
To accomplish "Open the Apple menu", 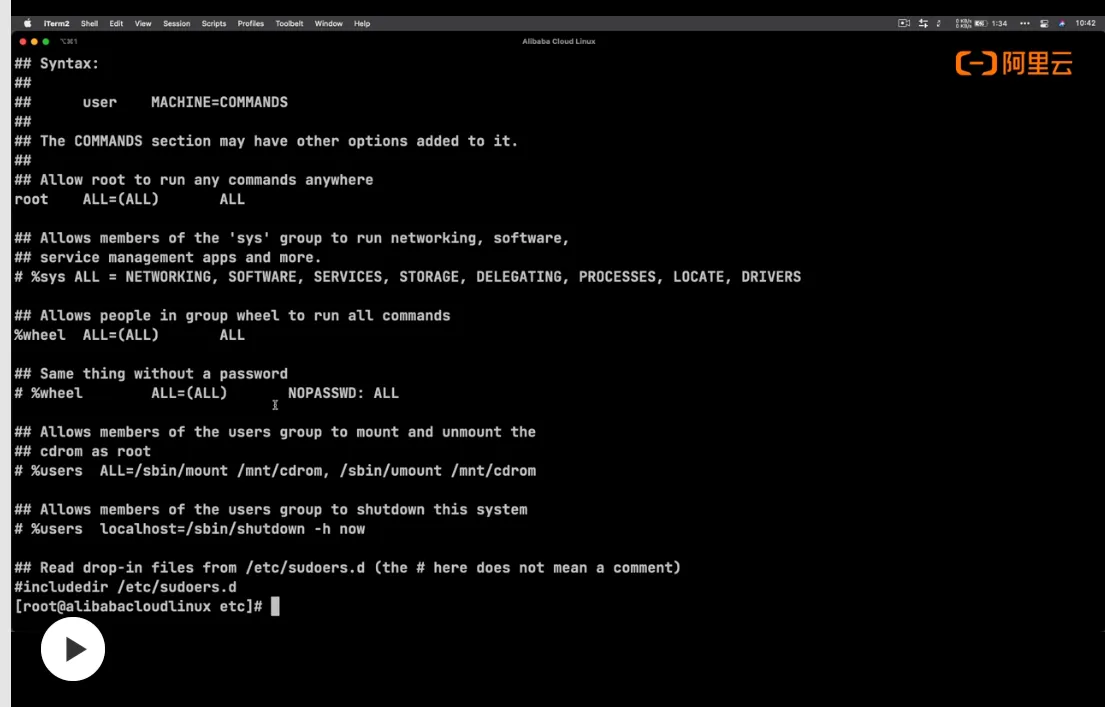I will [x=27, y=23].
